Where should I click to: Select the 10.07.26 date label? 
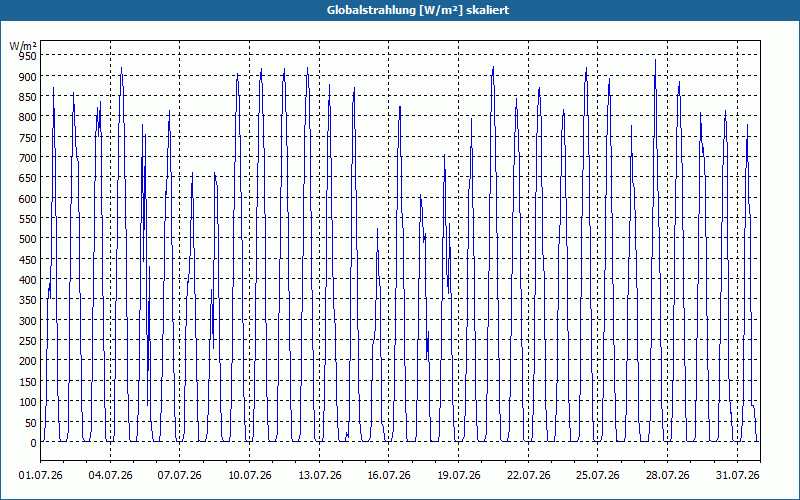(249, 475)
